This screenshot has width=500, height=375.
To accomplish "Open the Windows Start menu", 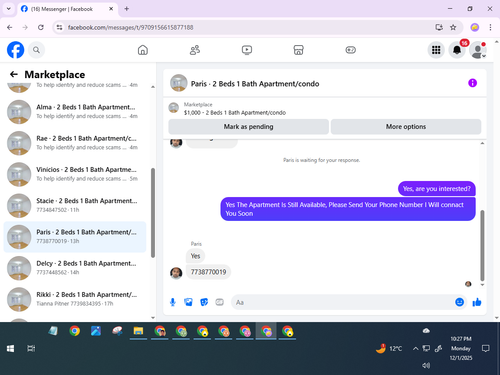I will (10, 348).
